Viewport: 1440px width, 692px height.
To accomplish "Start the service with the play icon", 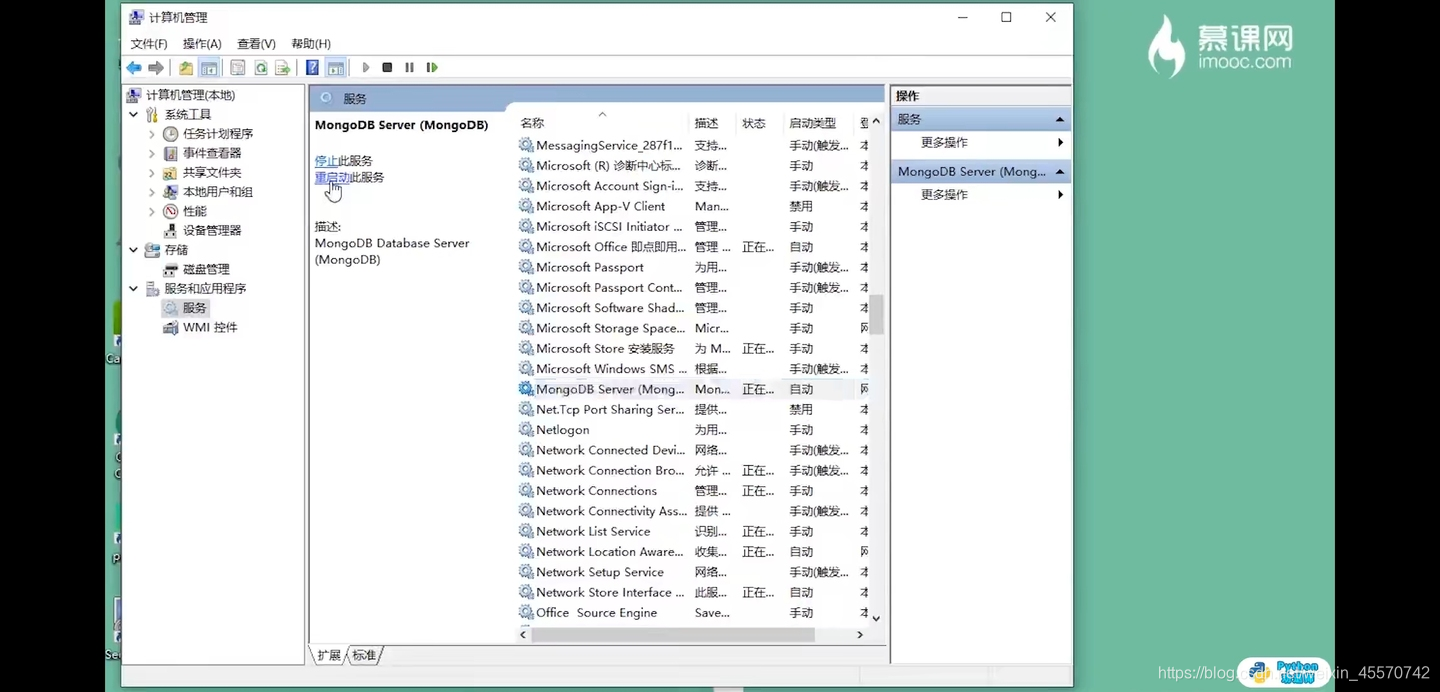I will (x=365, y=68).
